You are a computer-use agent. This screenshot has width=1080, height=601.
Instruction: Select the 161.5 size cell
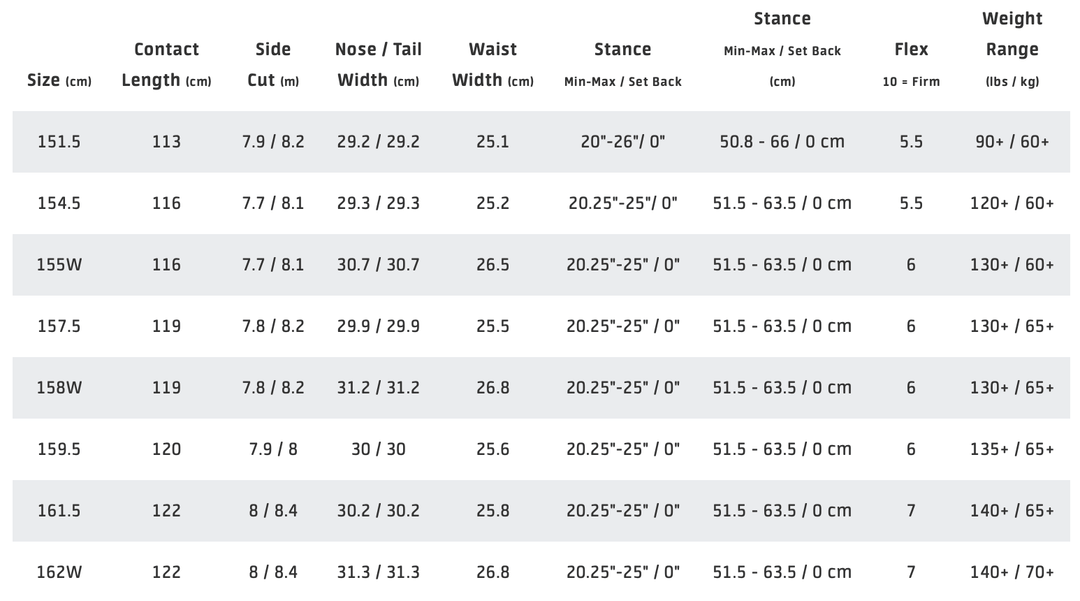(59, 511)
